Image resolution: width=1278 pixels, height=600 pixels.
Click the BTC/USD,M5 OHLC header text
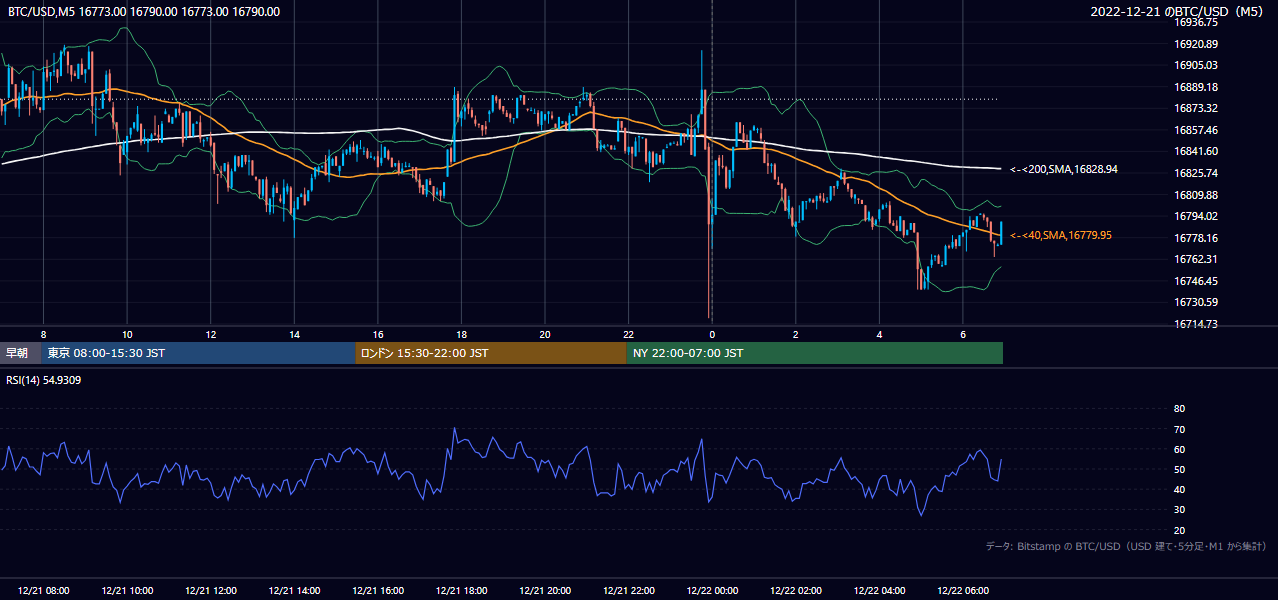coord(144,11)
